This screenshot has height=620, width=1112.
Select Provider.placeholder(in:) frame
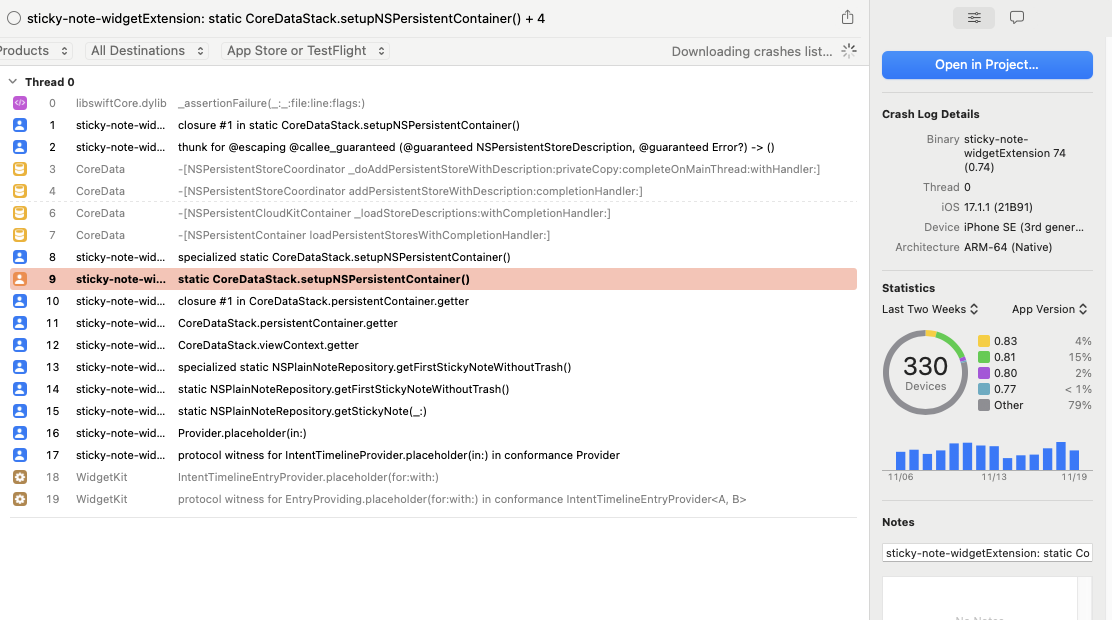242,433
